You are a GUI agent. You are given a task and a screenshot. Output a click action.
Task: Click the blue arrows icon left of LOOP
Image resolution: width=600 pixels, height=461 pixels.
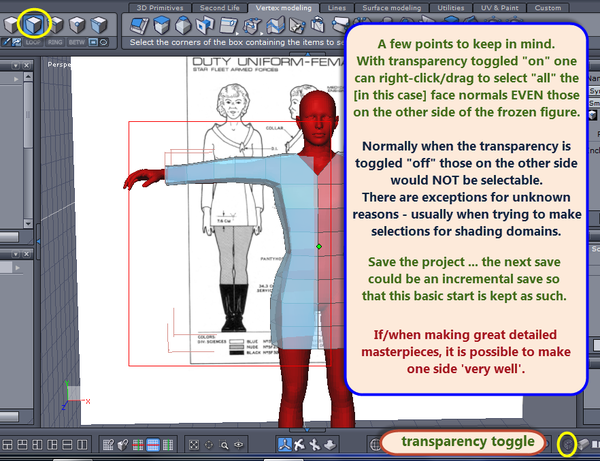16,42
